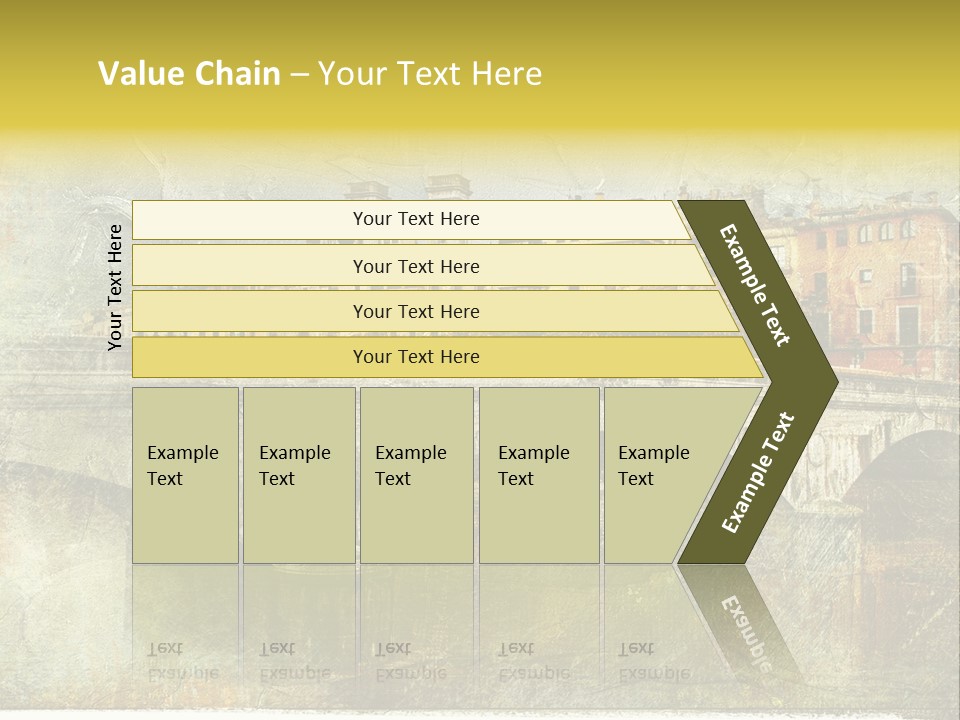Select the topmost lightest "Your Text Here" bar
The image size is (960, 720).
415,219
